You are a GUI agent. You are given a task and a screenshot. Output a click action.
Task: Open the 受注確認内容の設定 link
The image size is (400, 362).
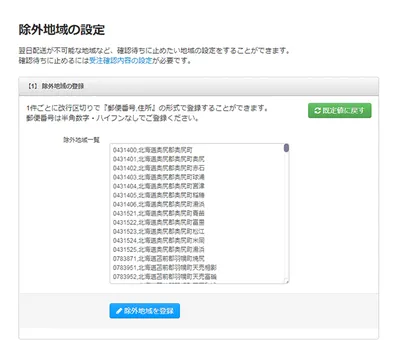tap(121, 61)
